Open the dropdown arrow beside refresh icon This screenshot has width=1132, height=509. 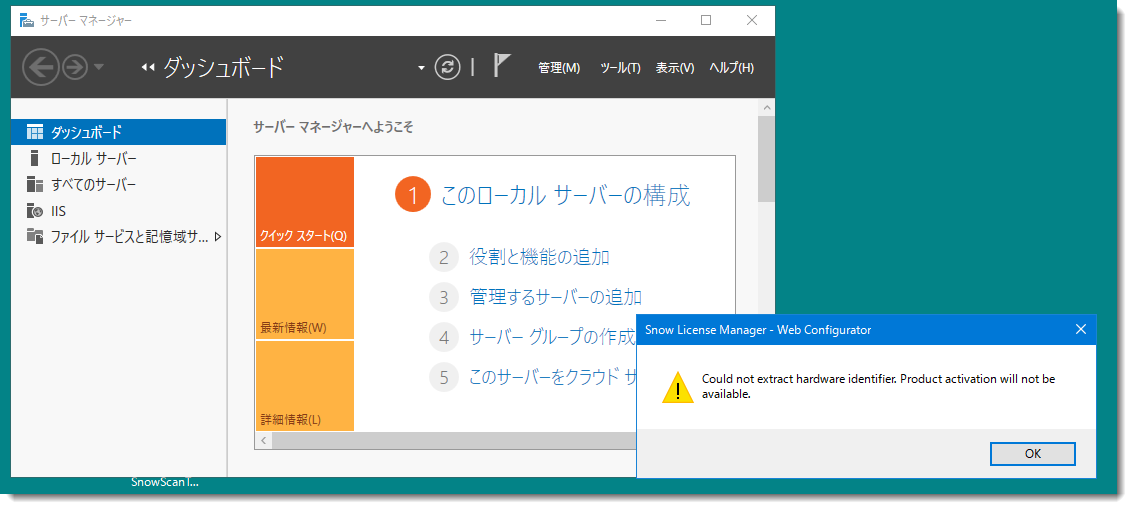pos(422,68)
